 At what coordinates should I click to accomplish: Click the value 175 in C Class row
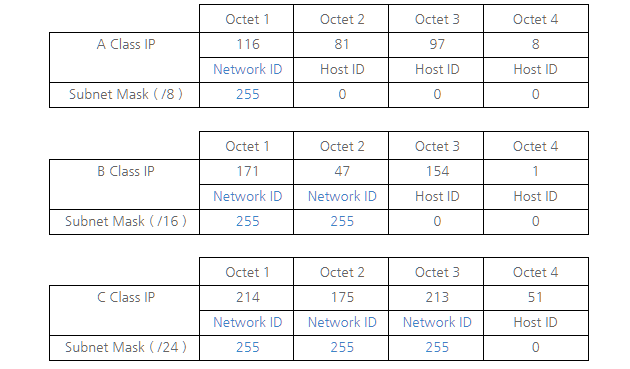point(342,297)
